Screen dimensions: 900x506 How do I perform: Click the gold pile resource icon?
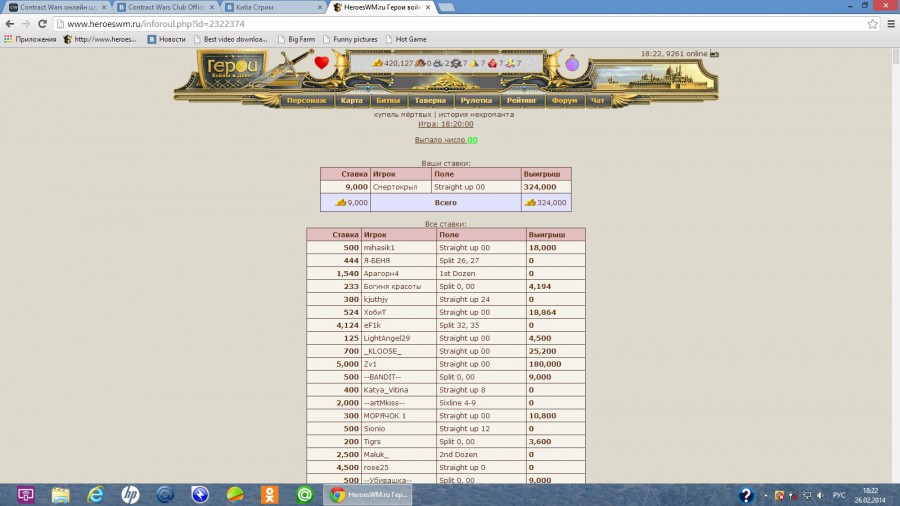[377, 63]
